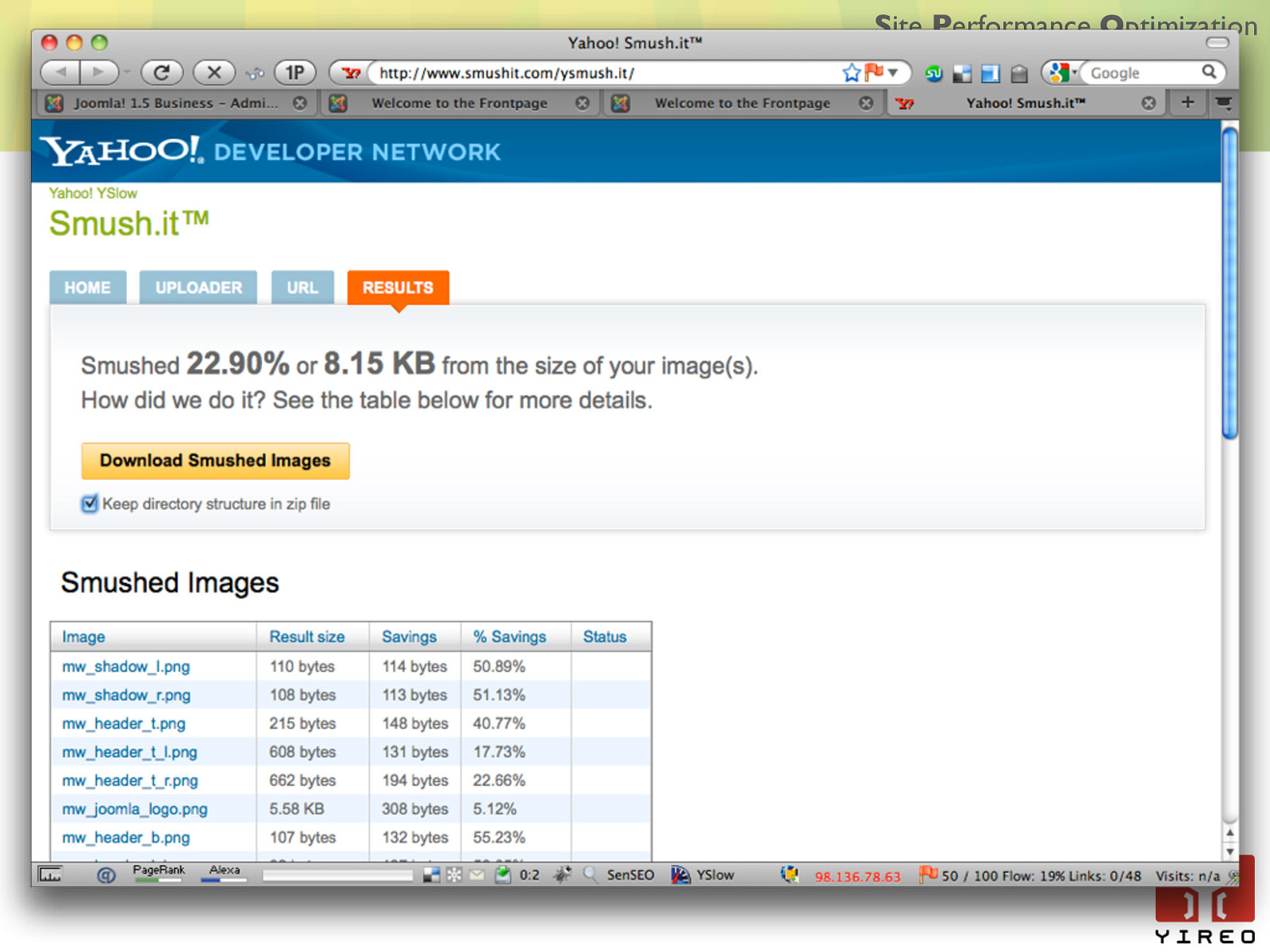Click the scrollbar down arrow

[1230, 852]
